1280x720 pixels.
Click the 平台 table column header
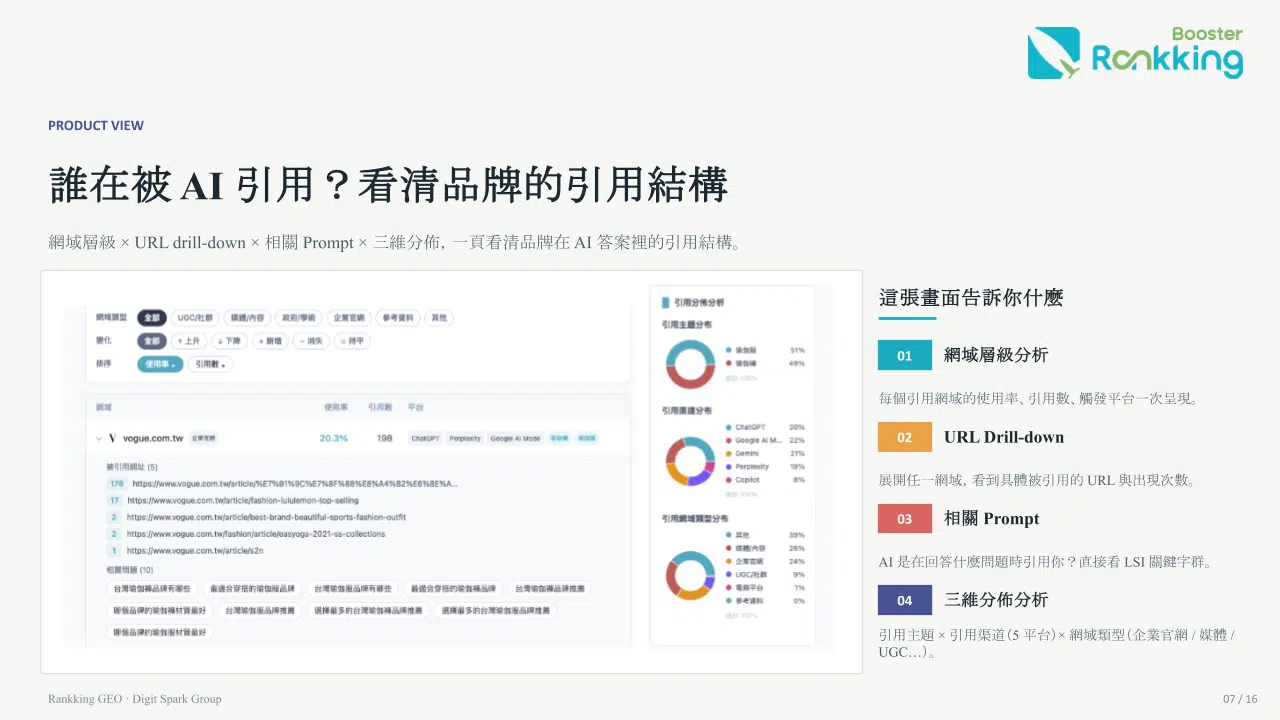pyautogui.click(x=415, y=407)
